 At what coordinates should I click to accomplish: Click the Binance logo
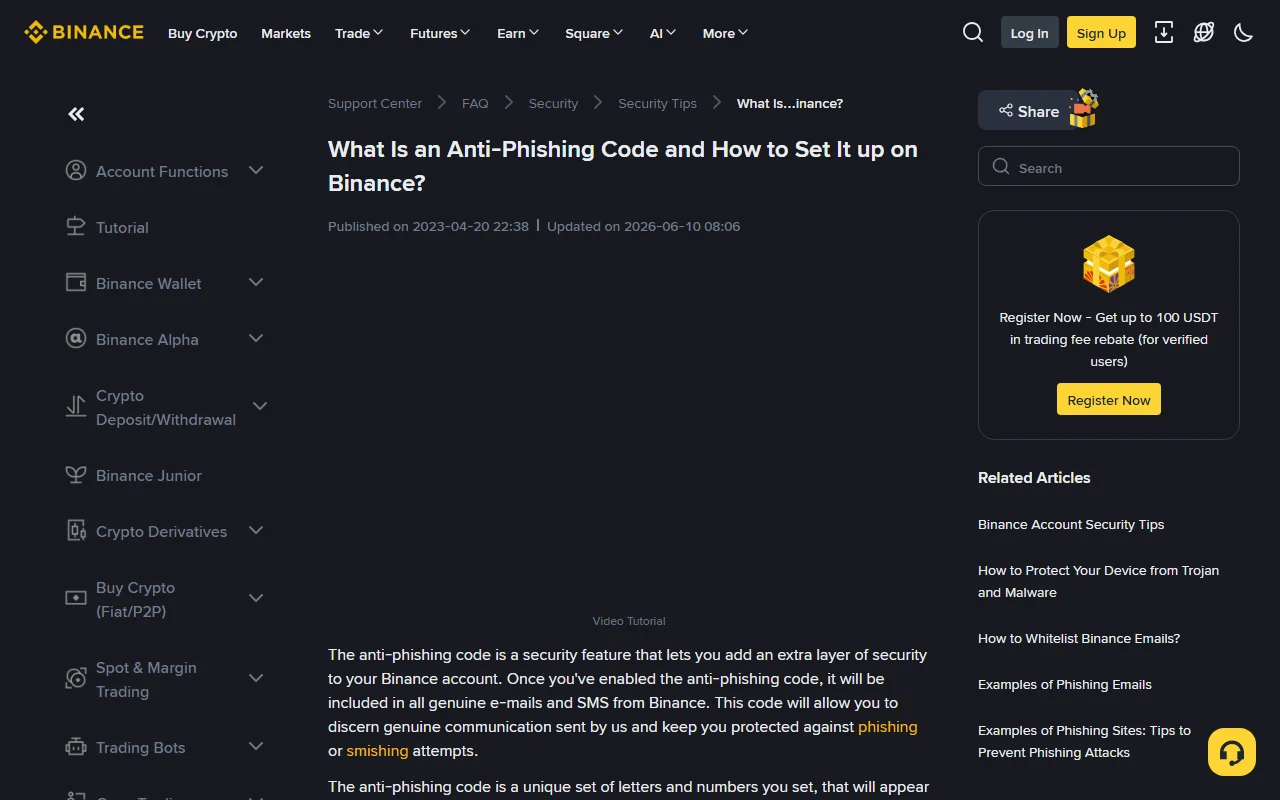click(x=84, y=33)
